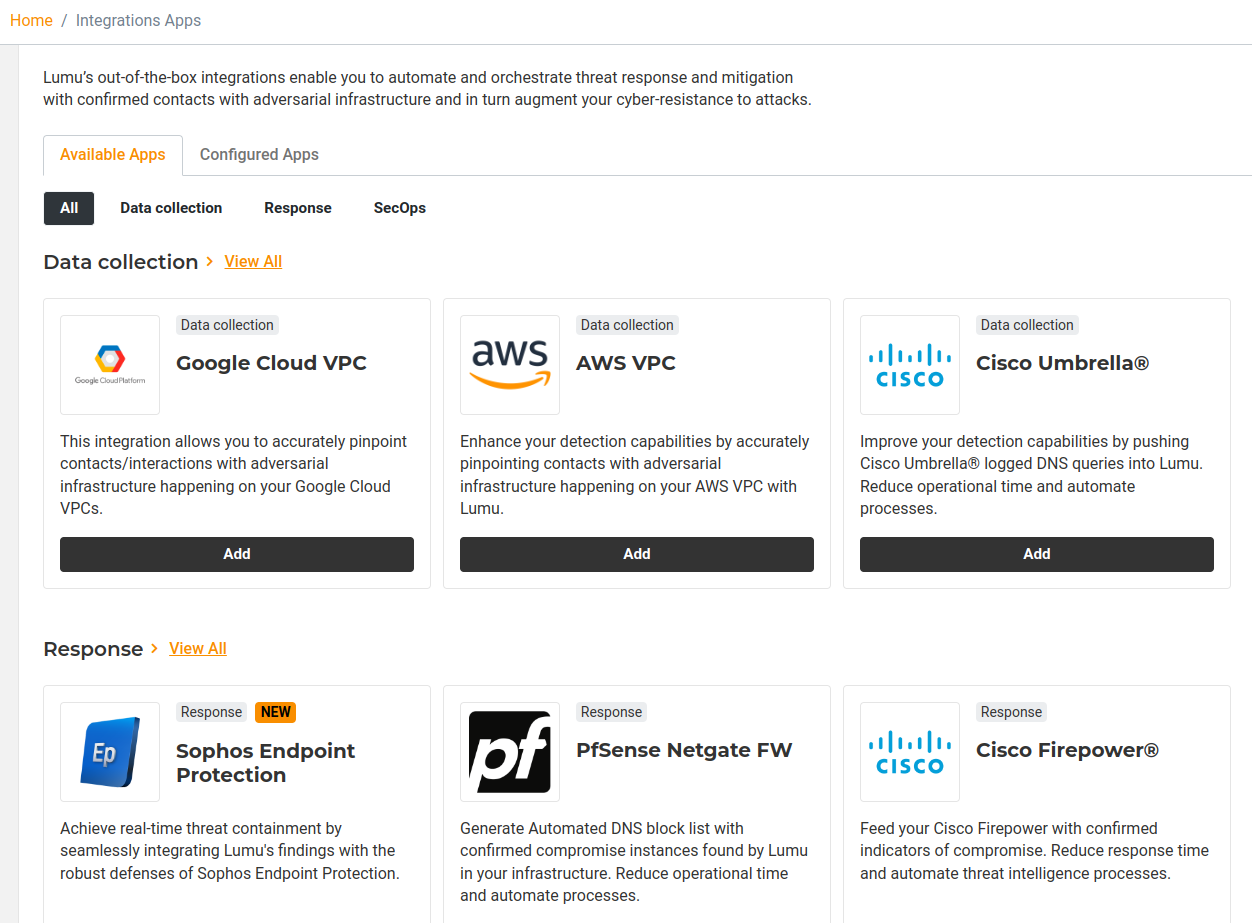Screen dimensions: 1252x923
Task: Click the NEW badge on Sophos card
Action: (276, 712)
